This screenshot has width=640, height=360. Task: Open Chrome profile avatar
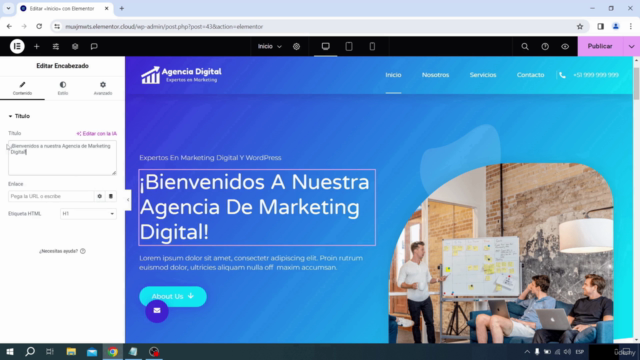(616, 27)
